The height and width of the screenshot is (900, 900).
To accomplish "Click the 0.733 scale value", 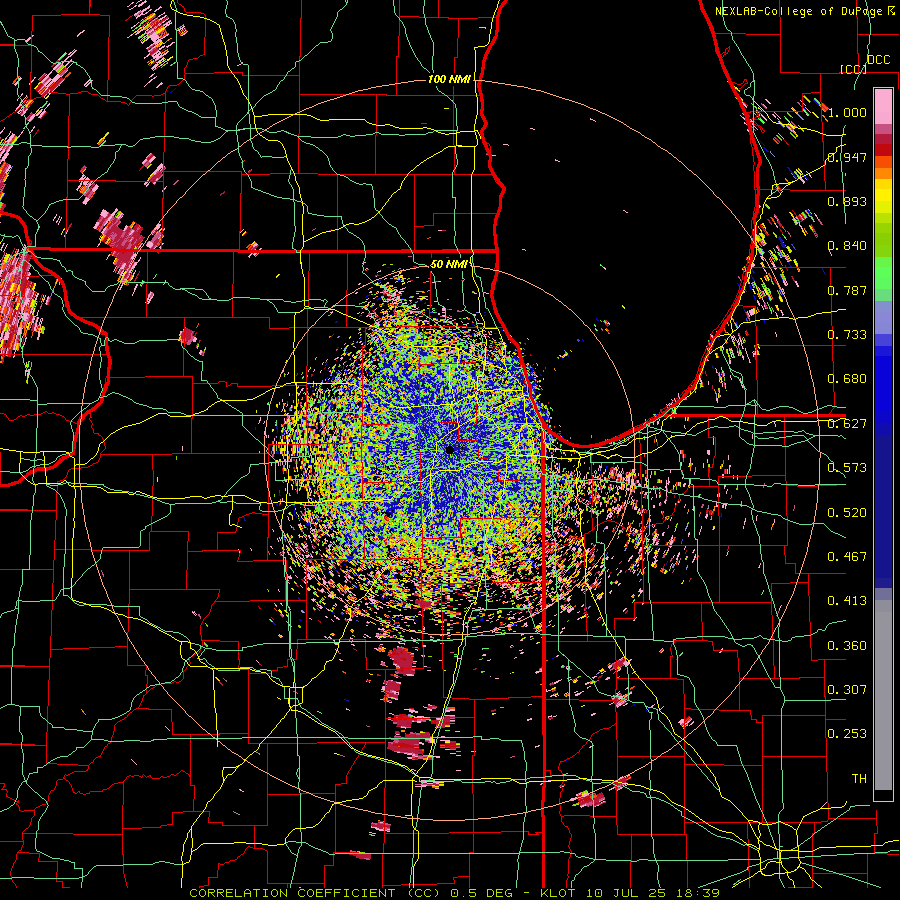I will pyautogui.click(x=847, y=335).
